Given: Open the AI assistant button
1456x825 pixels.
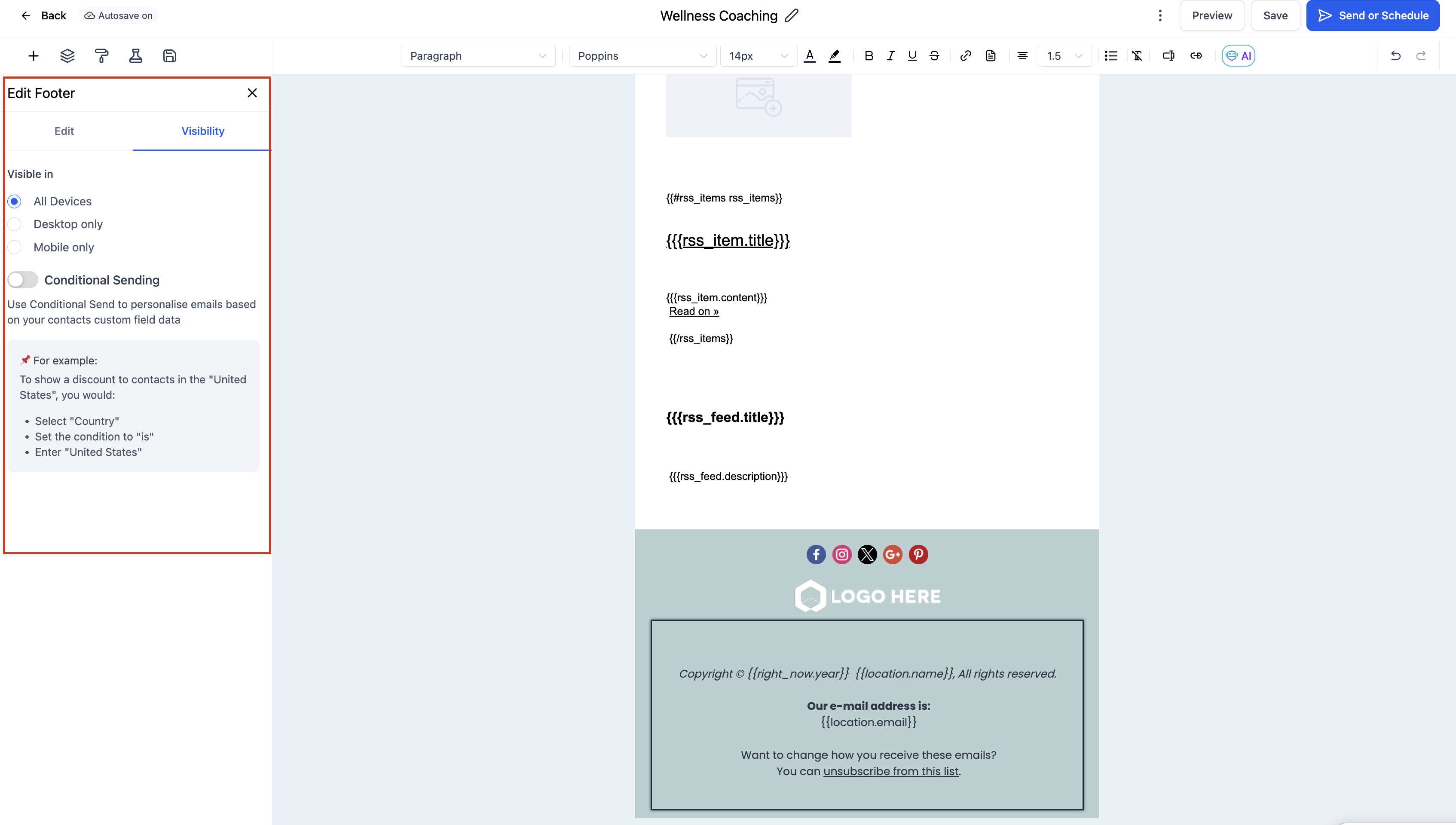Looking at the screenshot, I should [x=1238, y=55].
